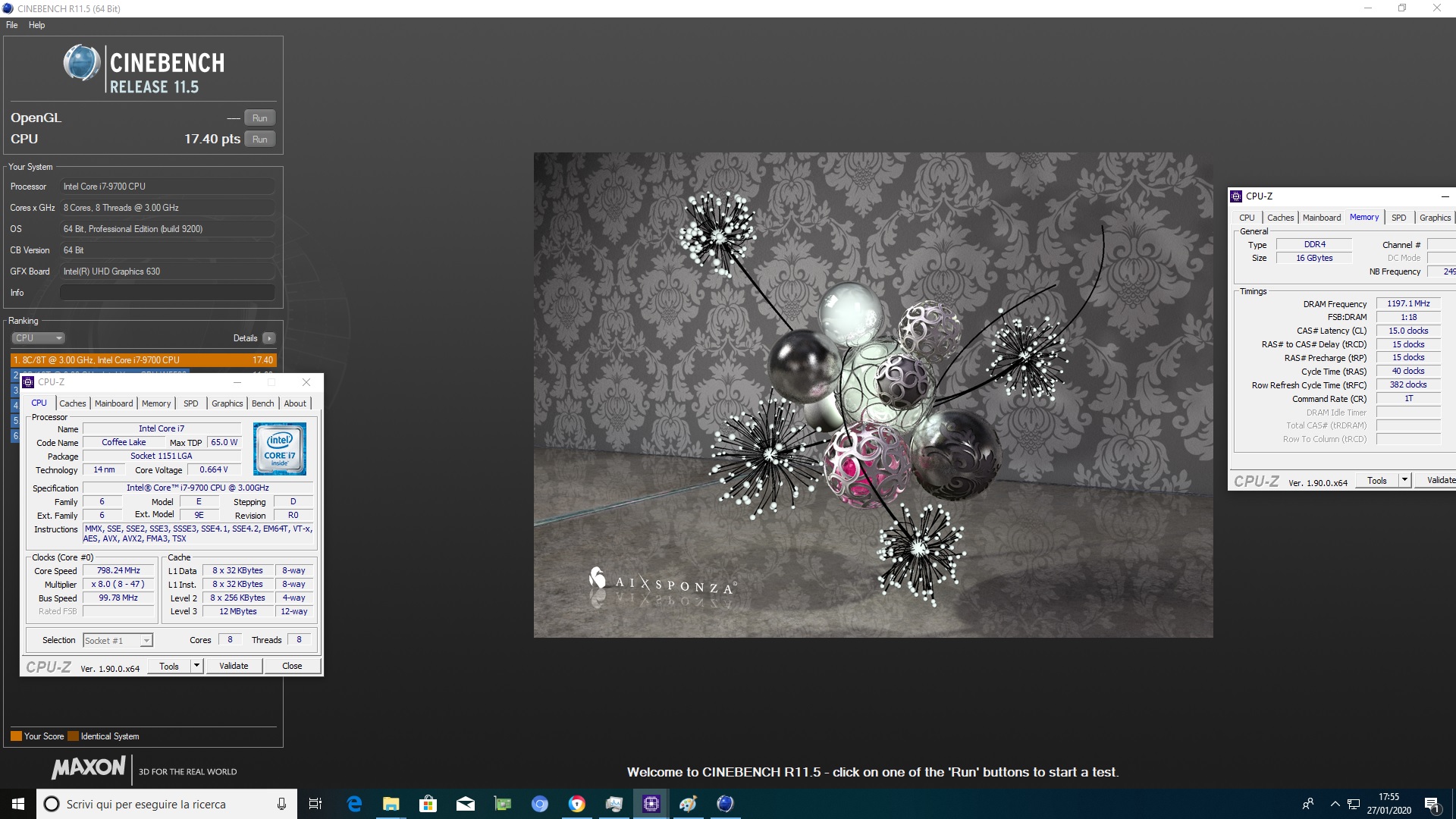This screenshot has width=1456, height=819.
Task: Click Tools button in front CPU-Z
Action: [x=169, y=667]
